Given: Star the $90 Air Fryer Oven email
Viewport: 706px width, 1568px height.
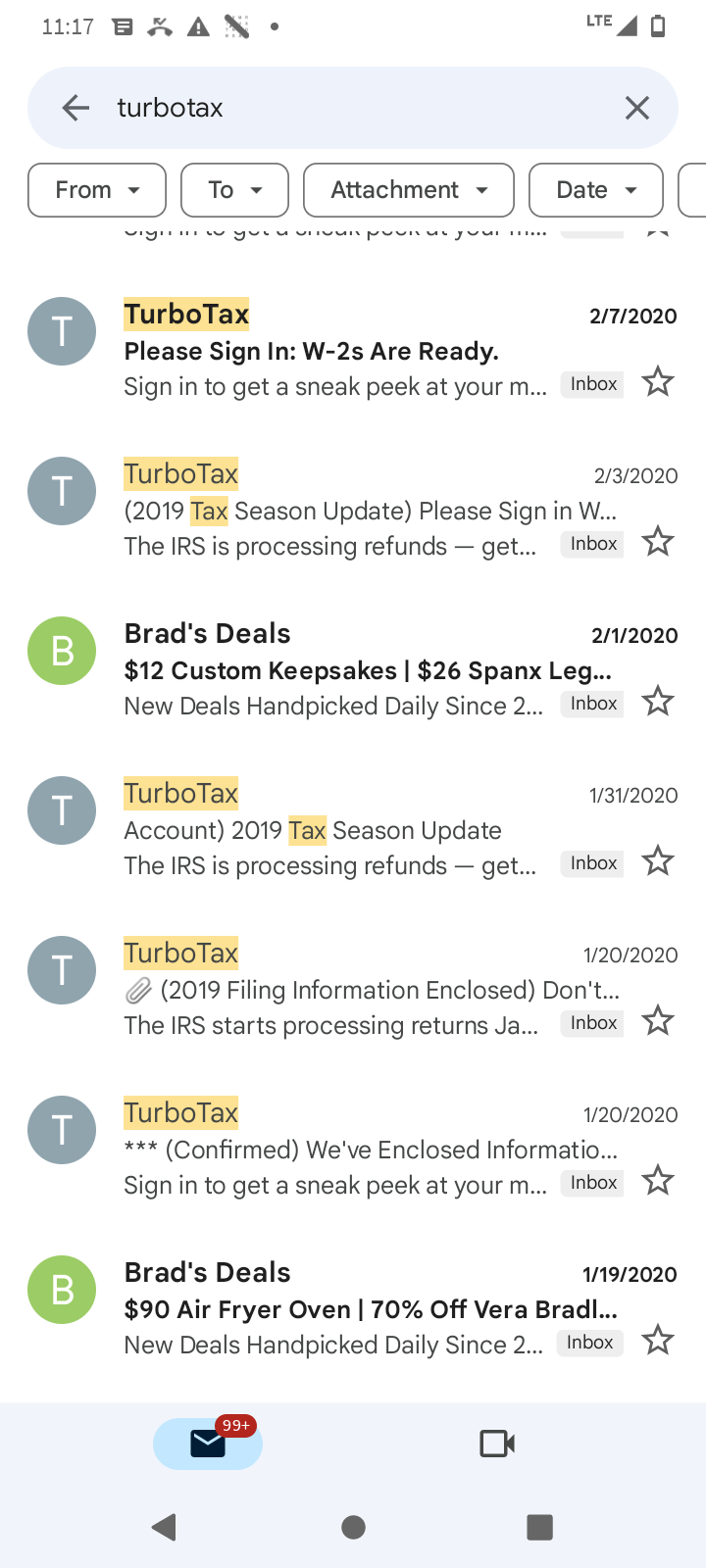Looking at the screenshot, I should [658, 1341].
